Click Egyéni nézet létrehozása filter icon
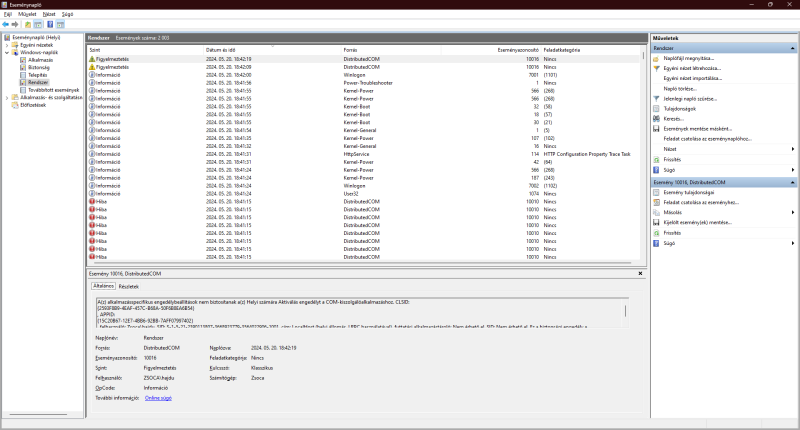 click(x=656, y=68)
